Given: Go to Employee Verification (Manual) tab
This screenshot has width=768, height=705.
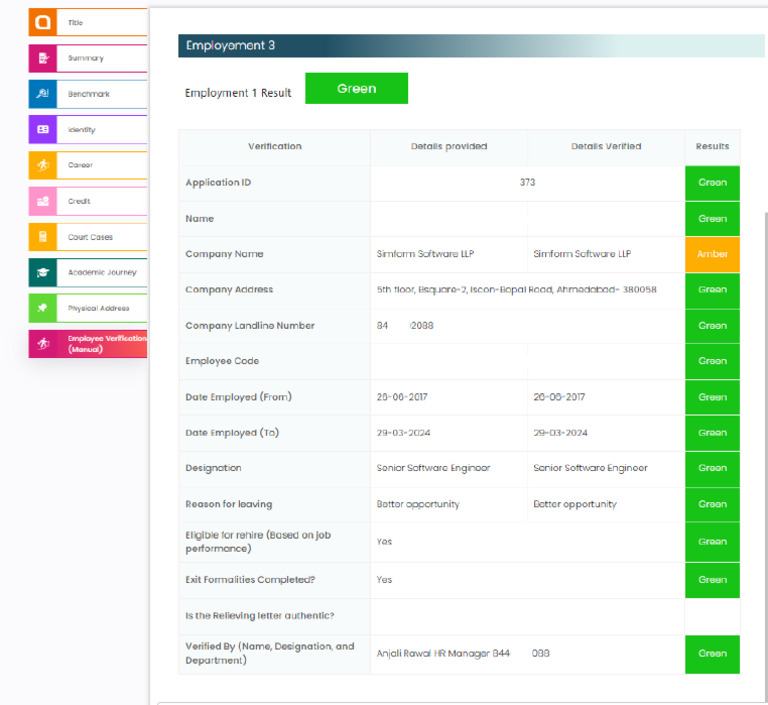Looking at the screenshot, I should pos(88,344).
